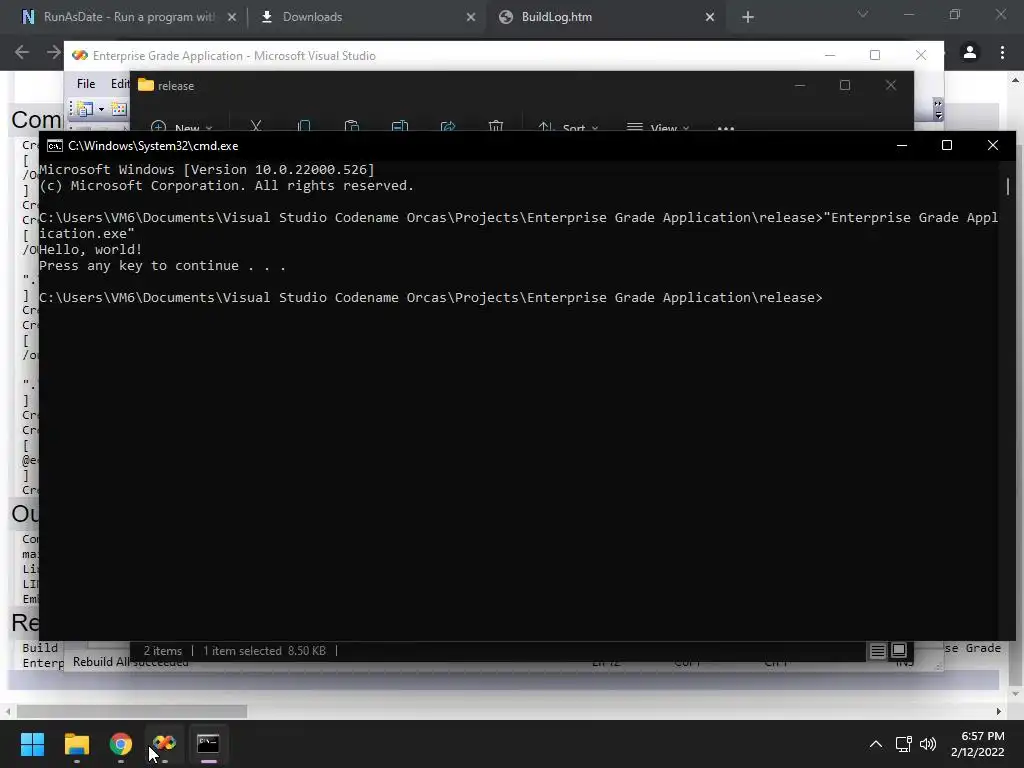Open network status tray icon

(903, 744)
